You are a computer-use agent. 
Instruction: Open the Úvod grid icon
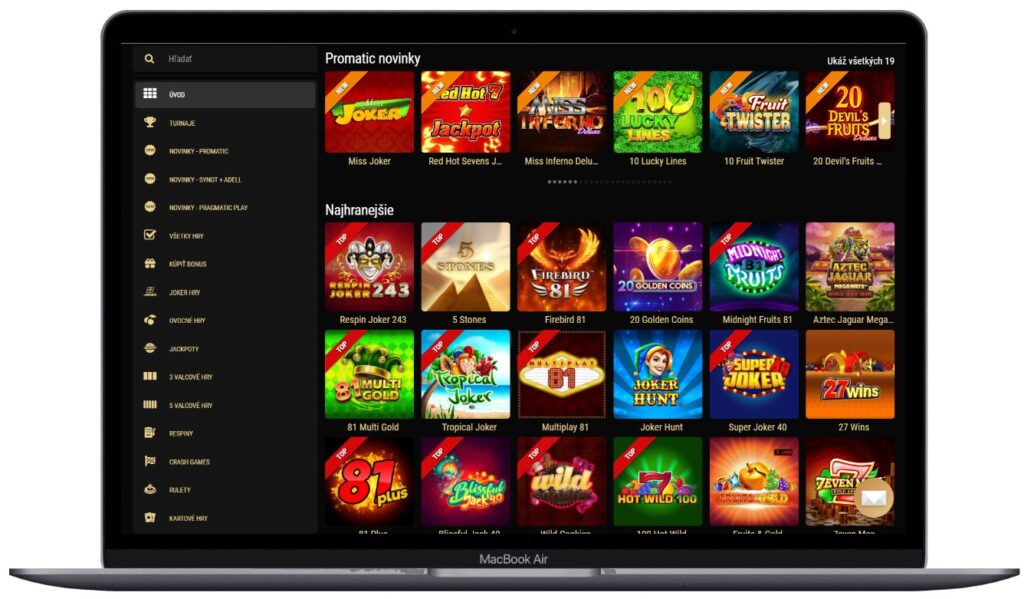(150, 94)
